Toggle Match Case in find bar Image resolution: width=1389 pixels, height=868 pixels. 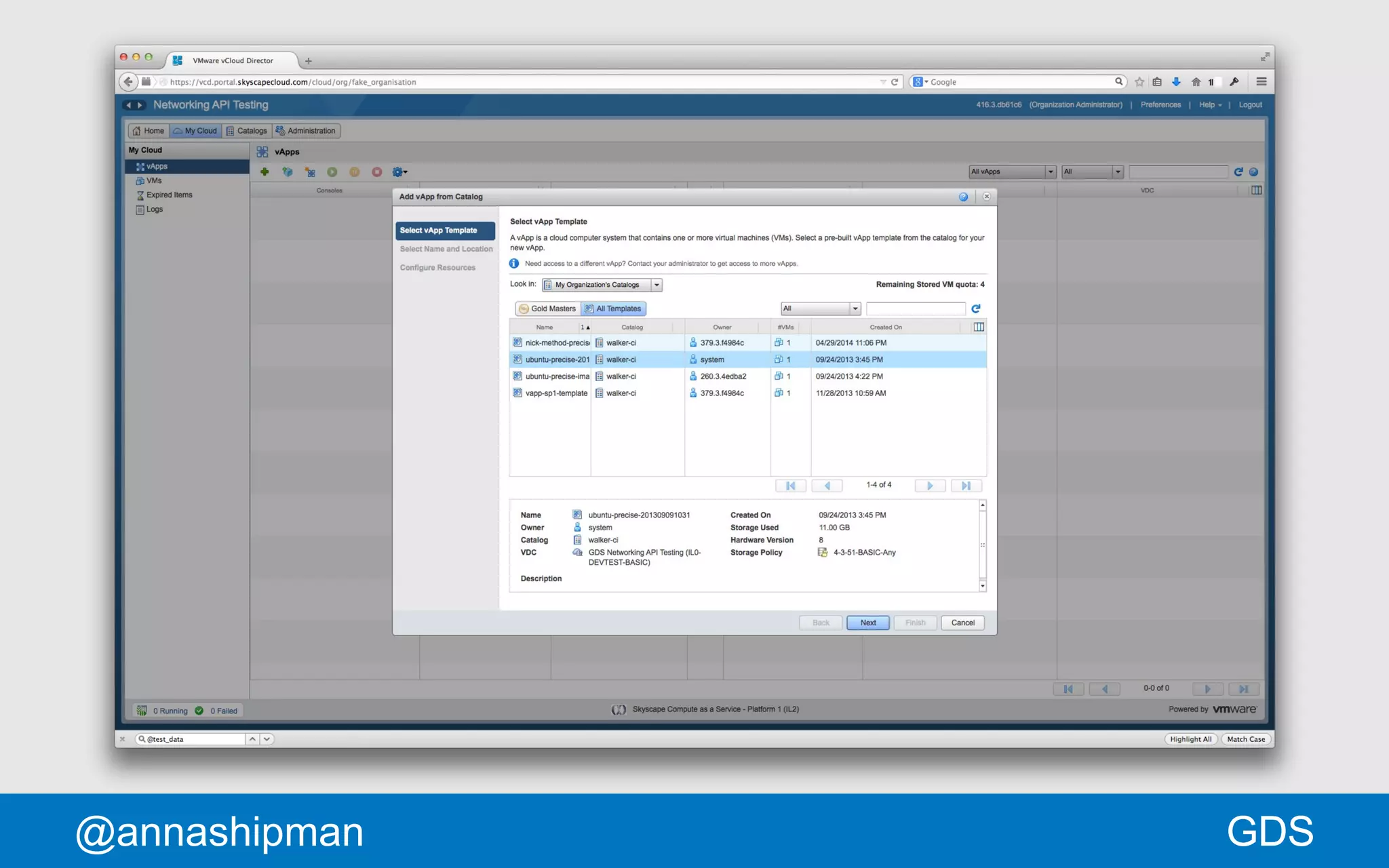(x=1245, y=739)
